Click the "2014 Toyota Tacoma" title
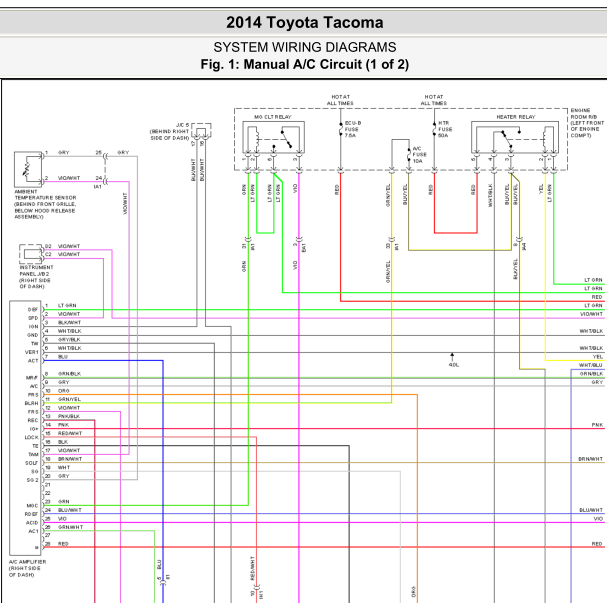 point(305,22)
